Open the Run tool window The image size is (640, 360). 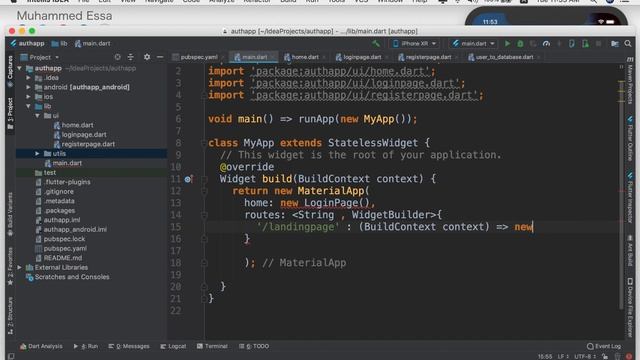[x=86, y=346]
